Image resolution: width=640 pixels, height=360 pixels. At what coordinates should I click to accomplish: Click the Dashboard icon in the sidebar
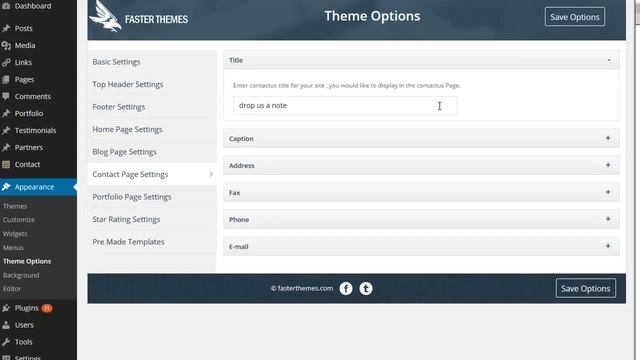pos(6,6)
